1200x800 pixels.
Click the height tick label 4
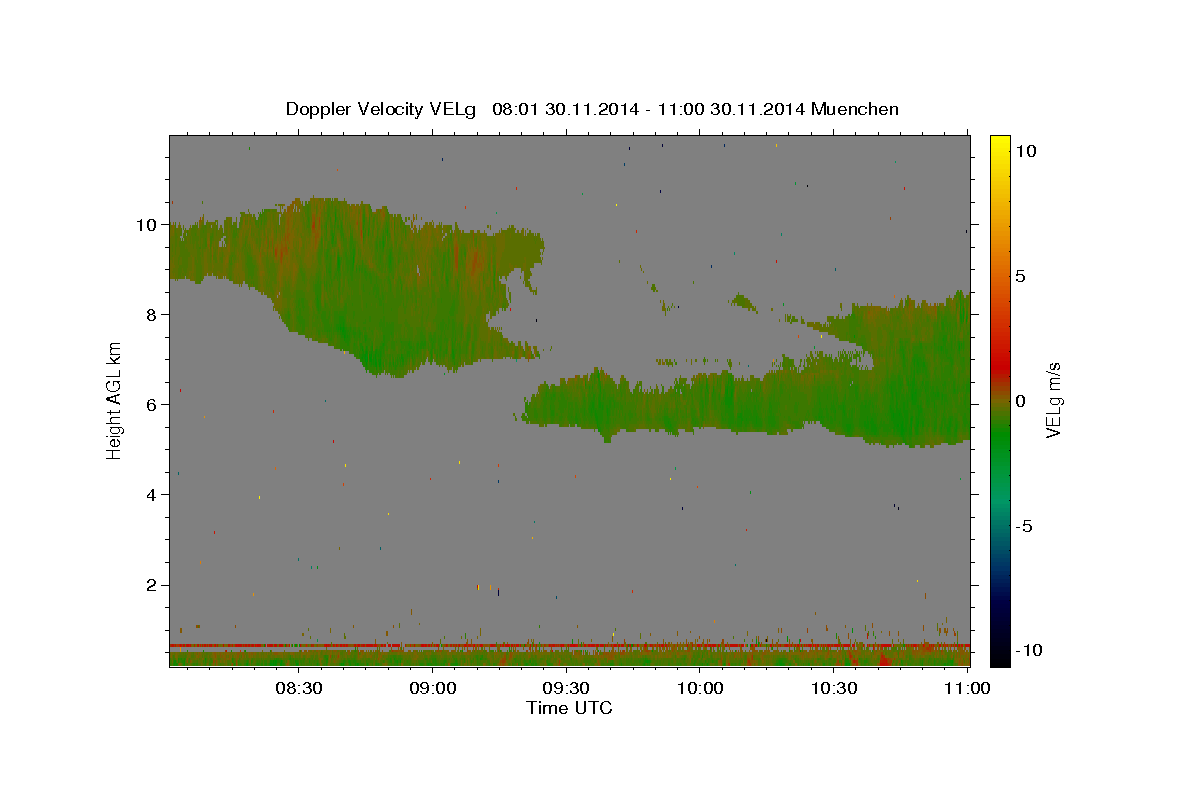(x=153, y=495)
